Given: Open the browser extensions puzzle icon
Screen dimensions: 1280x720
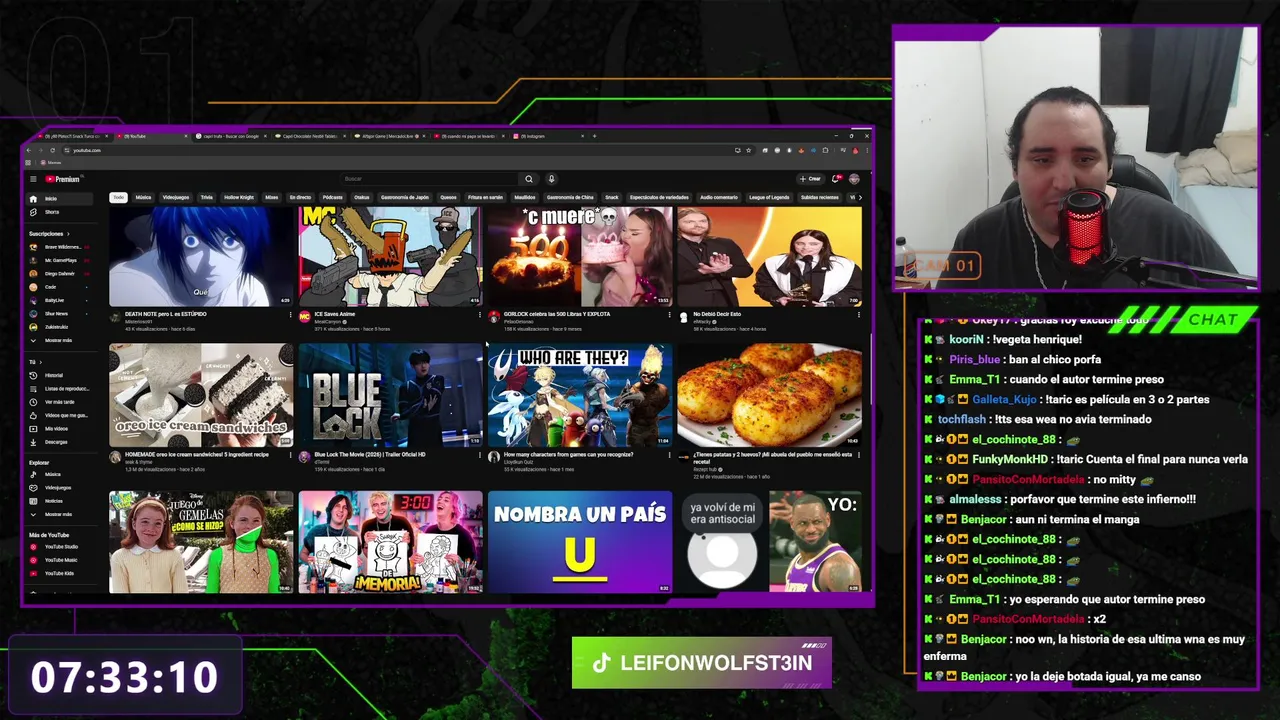Looking at the screenshot, I should click(825, 150).
